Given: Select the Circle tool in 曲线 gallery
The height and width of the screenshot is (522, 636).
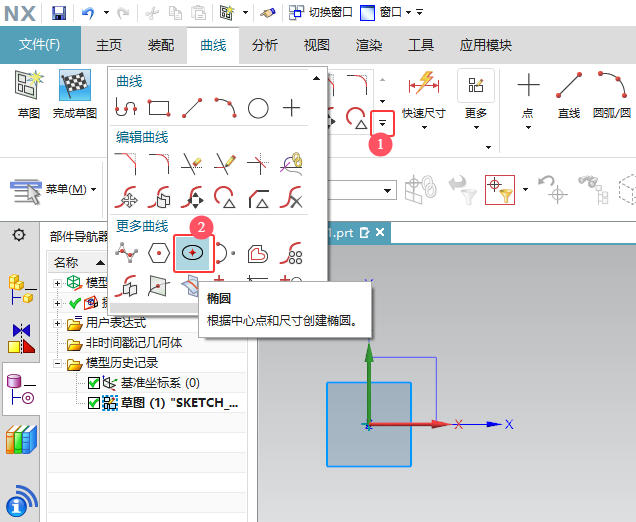Looking at the screenshot, I should pyautogui.click(x=258, y=108).
